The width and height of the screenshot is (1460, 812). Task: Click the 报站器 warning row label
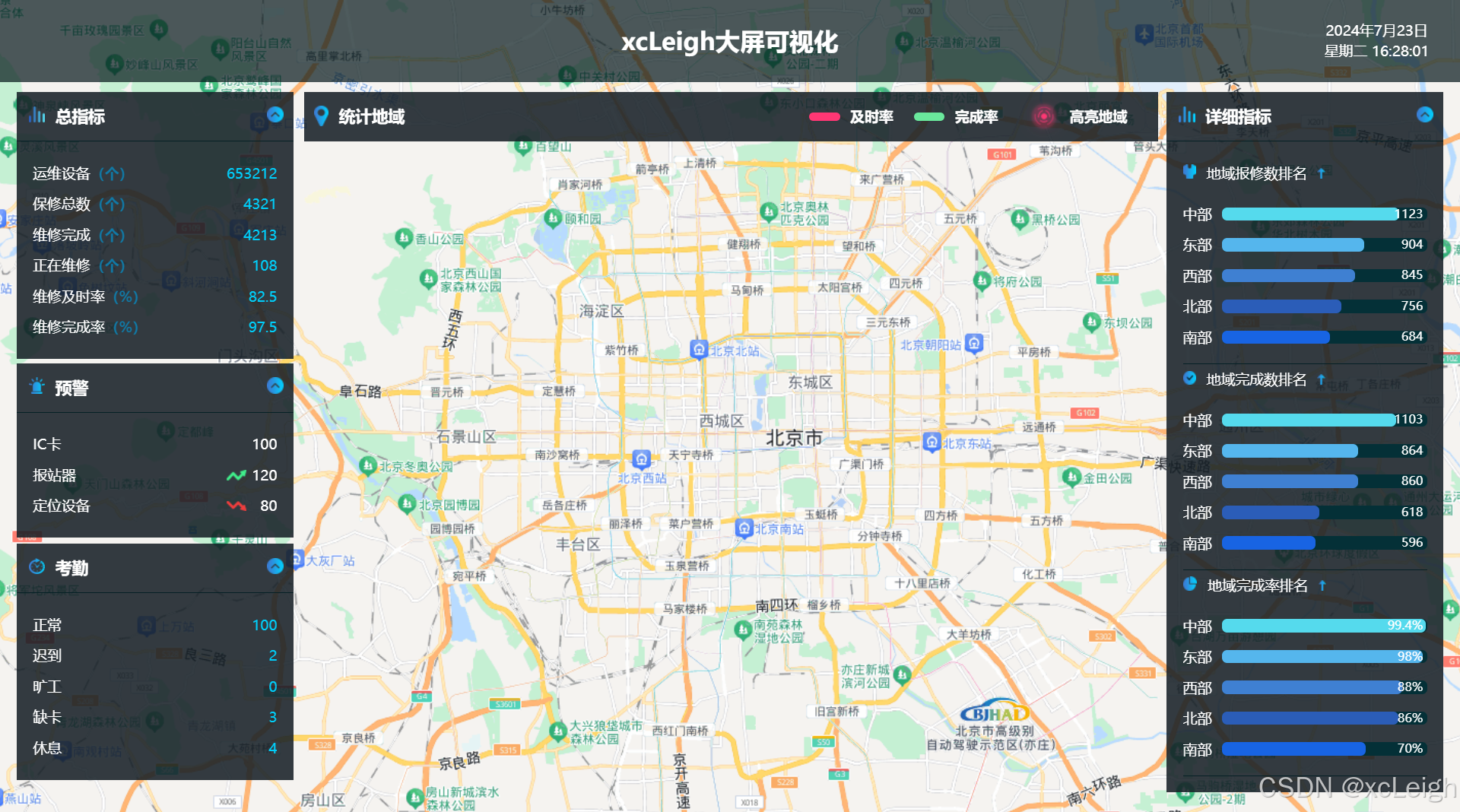[x=54, y=475]
